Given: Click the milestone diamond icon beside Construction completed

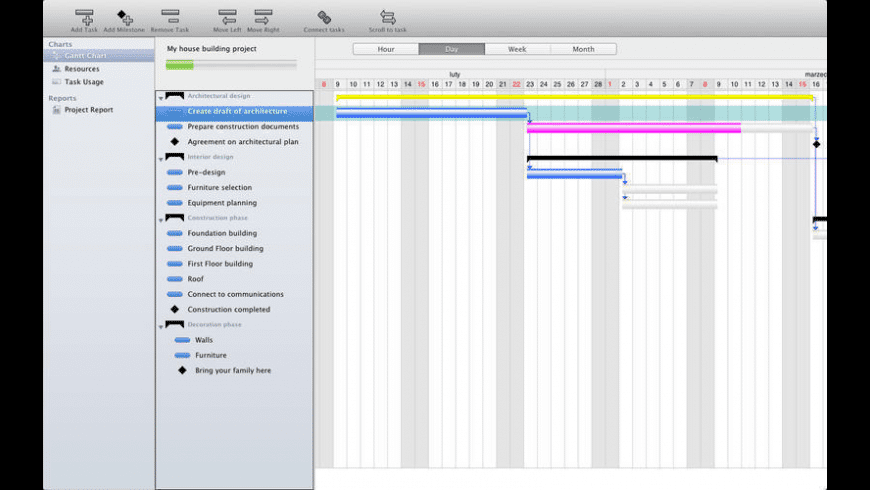Looking at the screenshot, I should click(x=175, y=310).
